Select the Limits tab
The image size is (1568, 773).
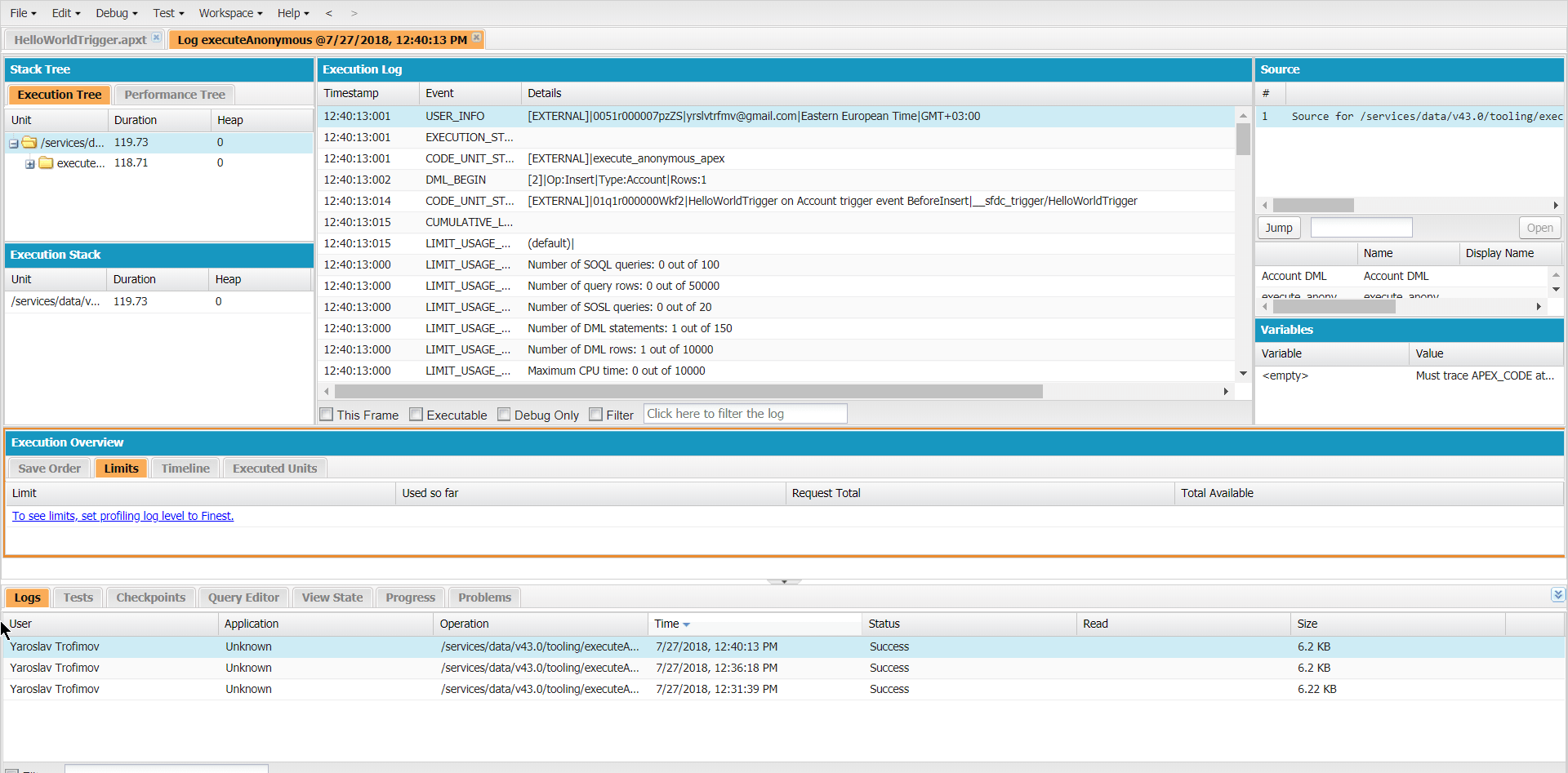point(121,469)
